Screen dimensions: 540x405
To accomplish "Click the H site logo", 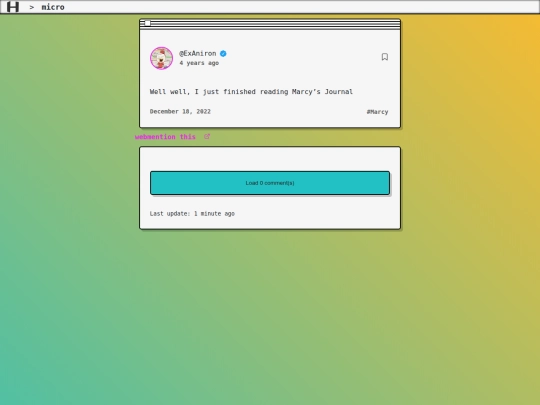I will coord(13,7).
